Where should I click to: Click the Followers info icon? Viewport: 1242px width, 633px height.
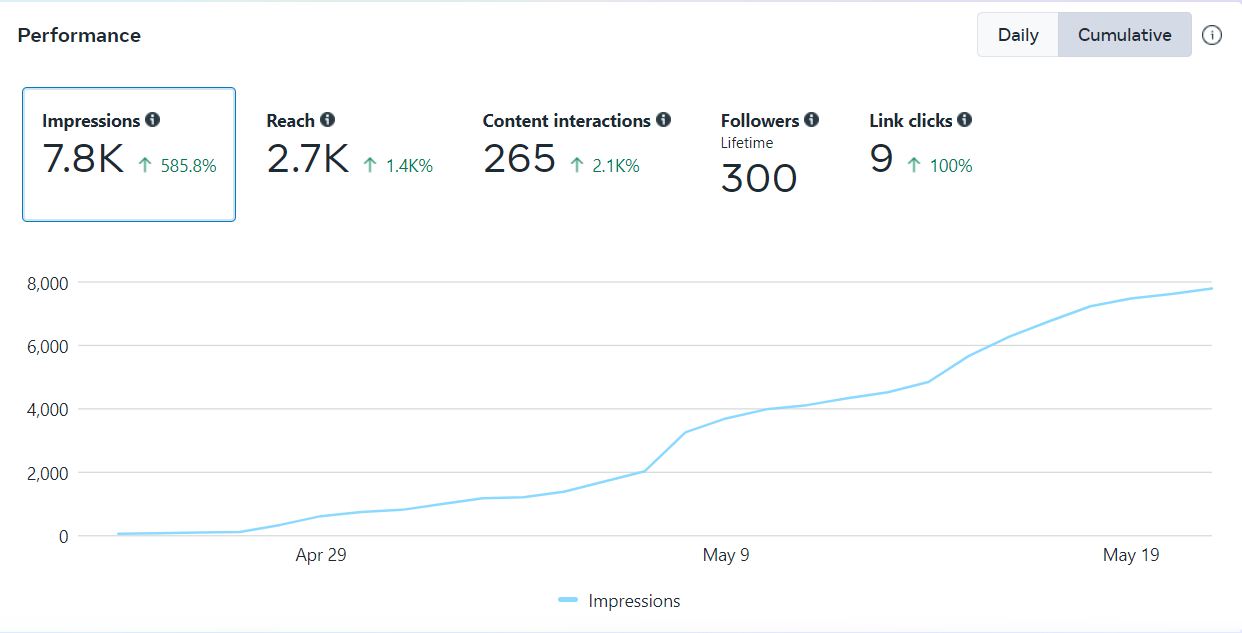pos(811,120)
